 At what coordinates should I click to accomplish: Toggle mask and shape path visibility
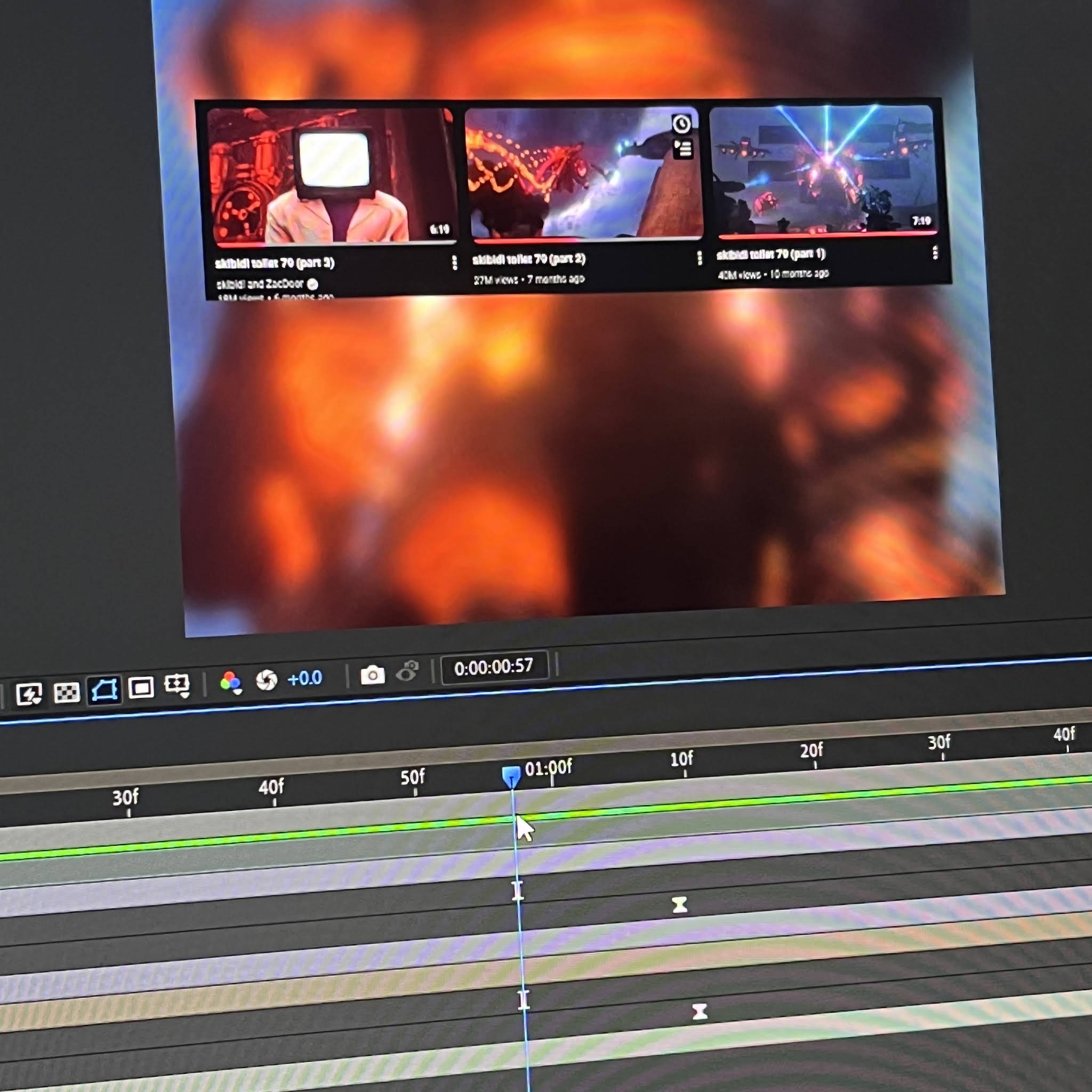click(104, 689)
